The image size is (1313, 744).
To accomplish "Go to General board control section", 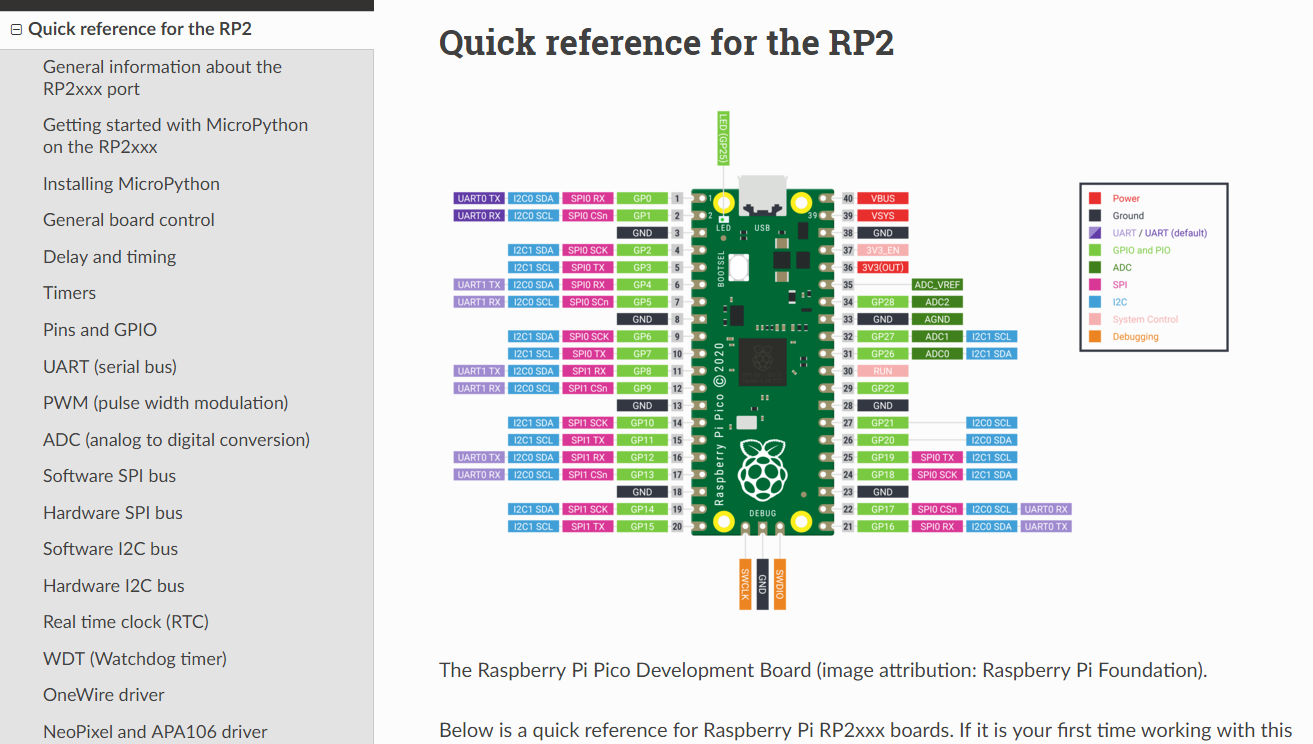I will pyautogui.click(x=129, y=220).
